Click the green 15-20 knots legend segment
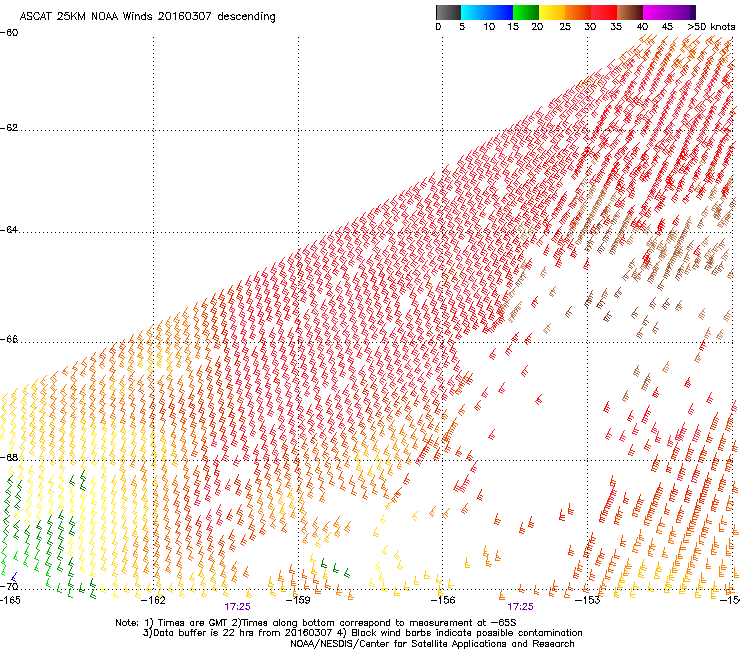The width and height of the screenshot is (740, 650). pyautogui.click(x=526, y=12)
